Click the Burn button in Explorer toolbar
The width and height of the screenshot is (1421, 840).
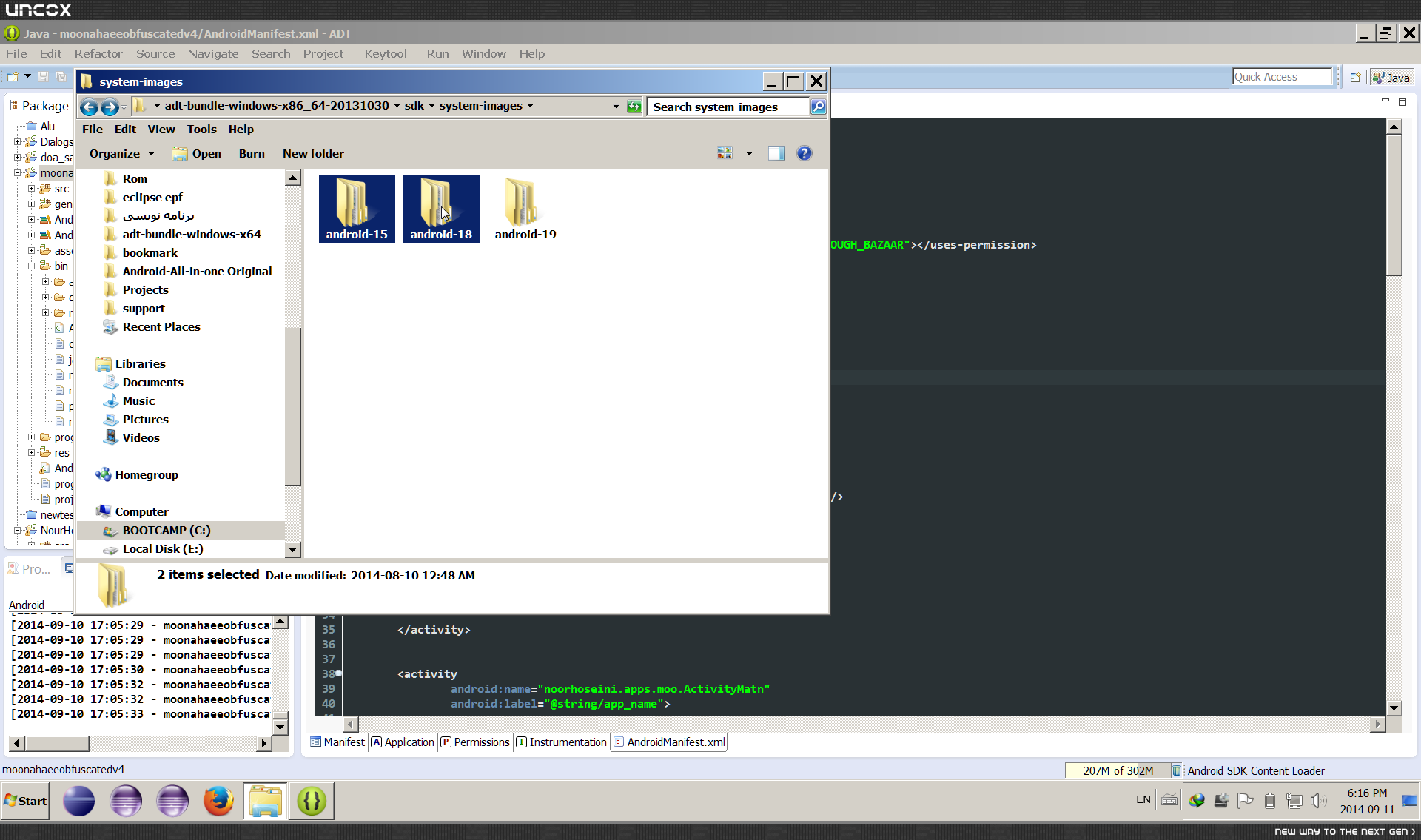[252, 153]
